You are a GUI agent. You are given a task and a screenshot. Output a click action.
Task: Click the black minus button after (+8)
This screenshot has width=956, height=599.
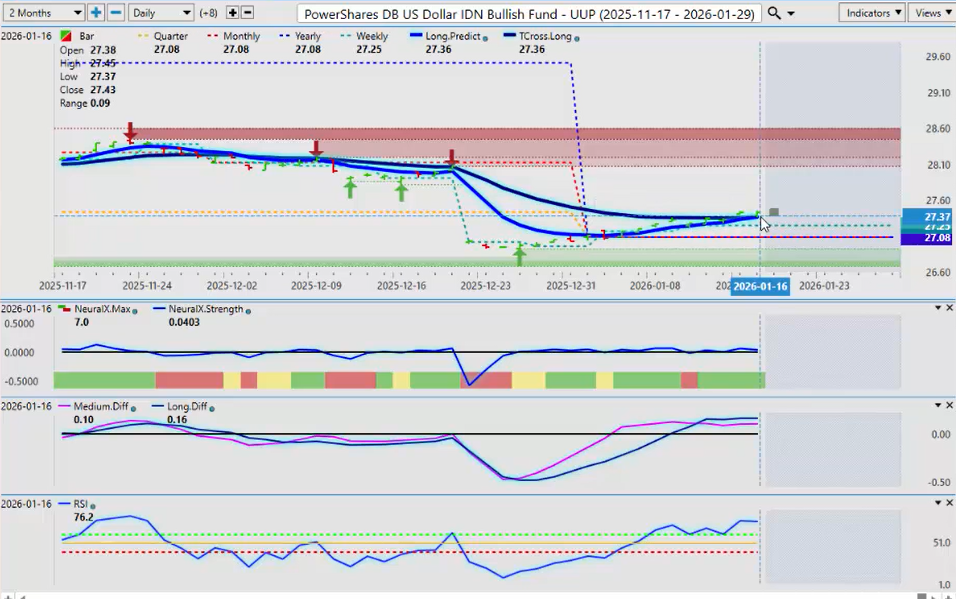click(247, 13)
